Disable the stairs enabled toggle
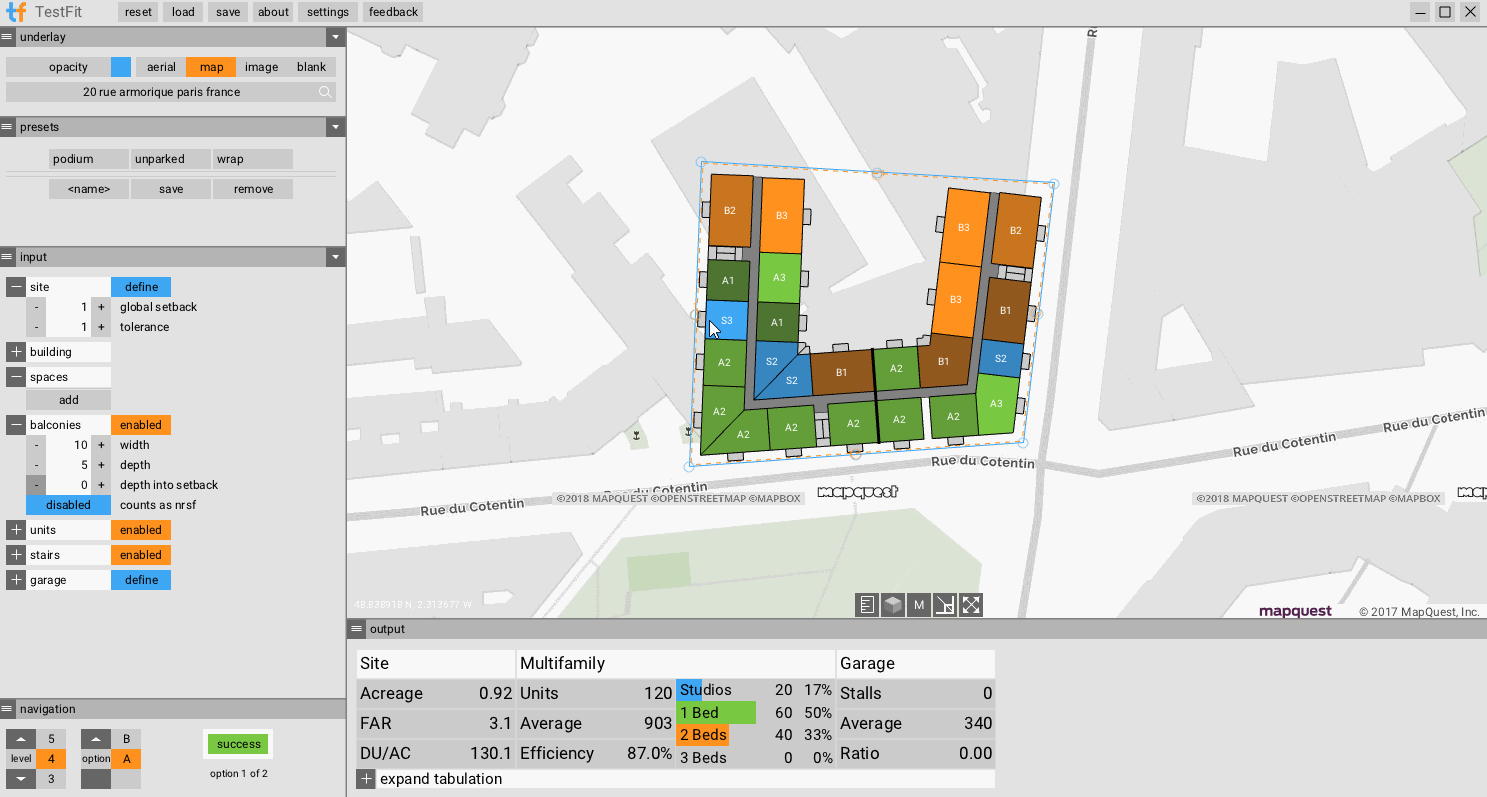The height and width of the screenshot is (797, 1487). (x=141, y=554)
